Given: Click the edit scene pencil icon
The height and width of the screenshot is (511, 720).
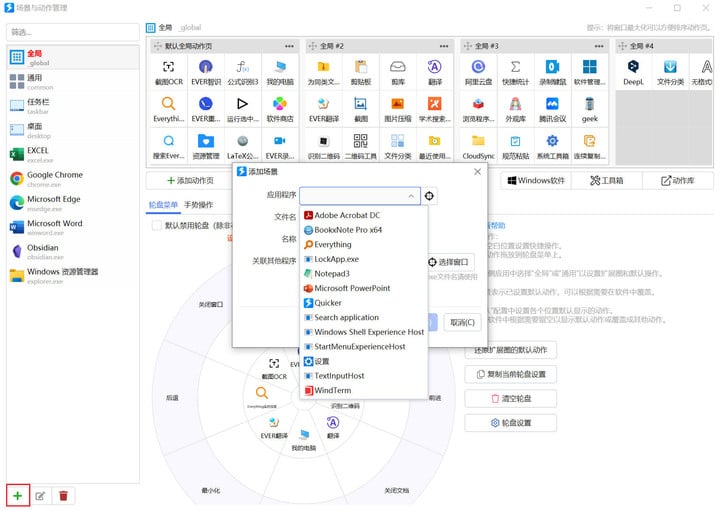Looking at the screenshot, I should click(x=40, y=495).
